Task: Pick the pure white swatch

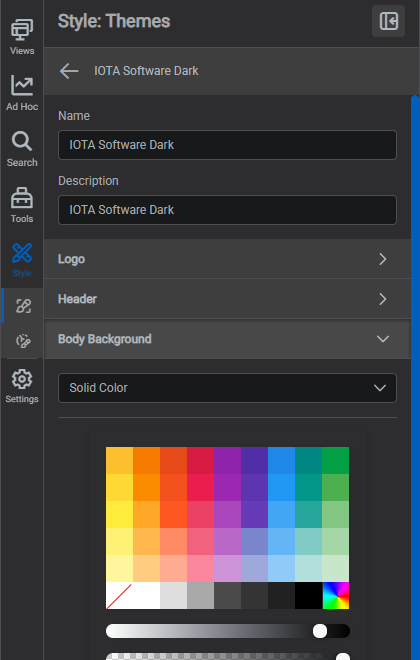Action: tap(146, 596)
